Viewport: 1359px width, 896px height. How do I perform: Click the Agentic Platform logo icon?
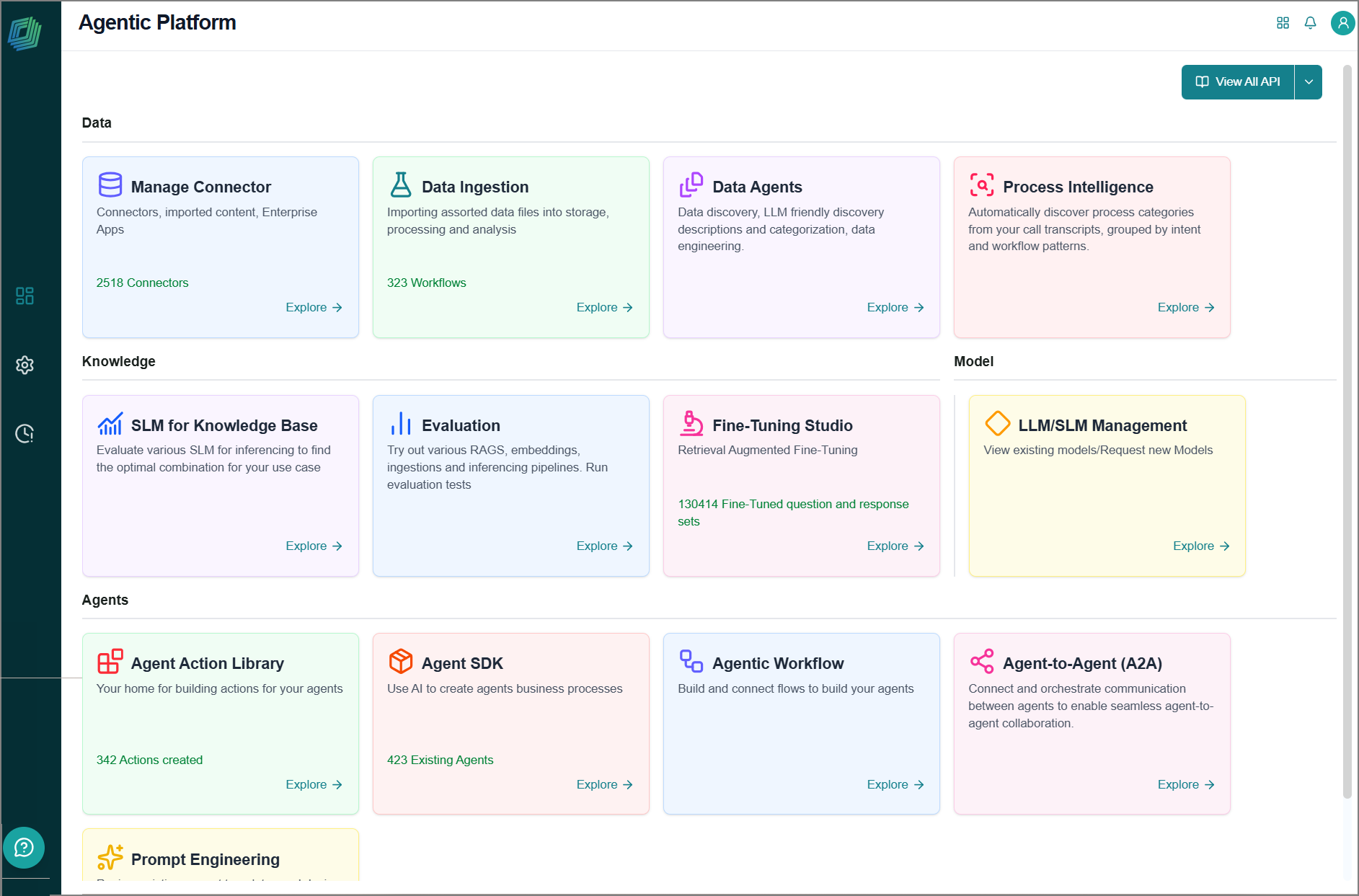coord(25,33)
